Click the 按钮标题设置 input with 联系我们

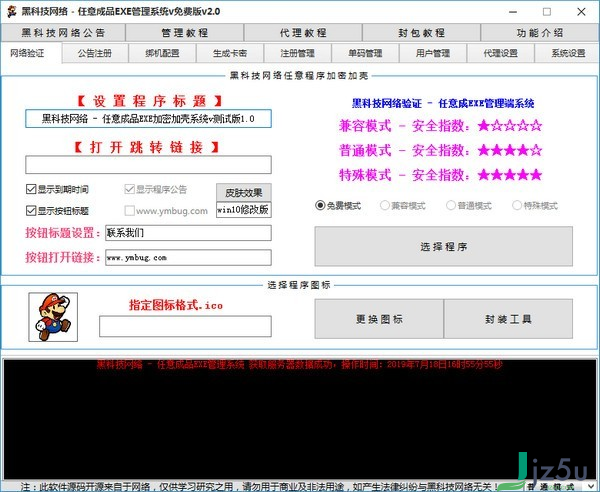[188, 233]
